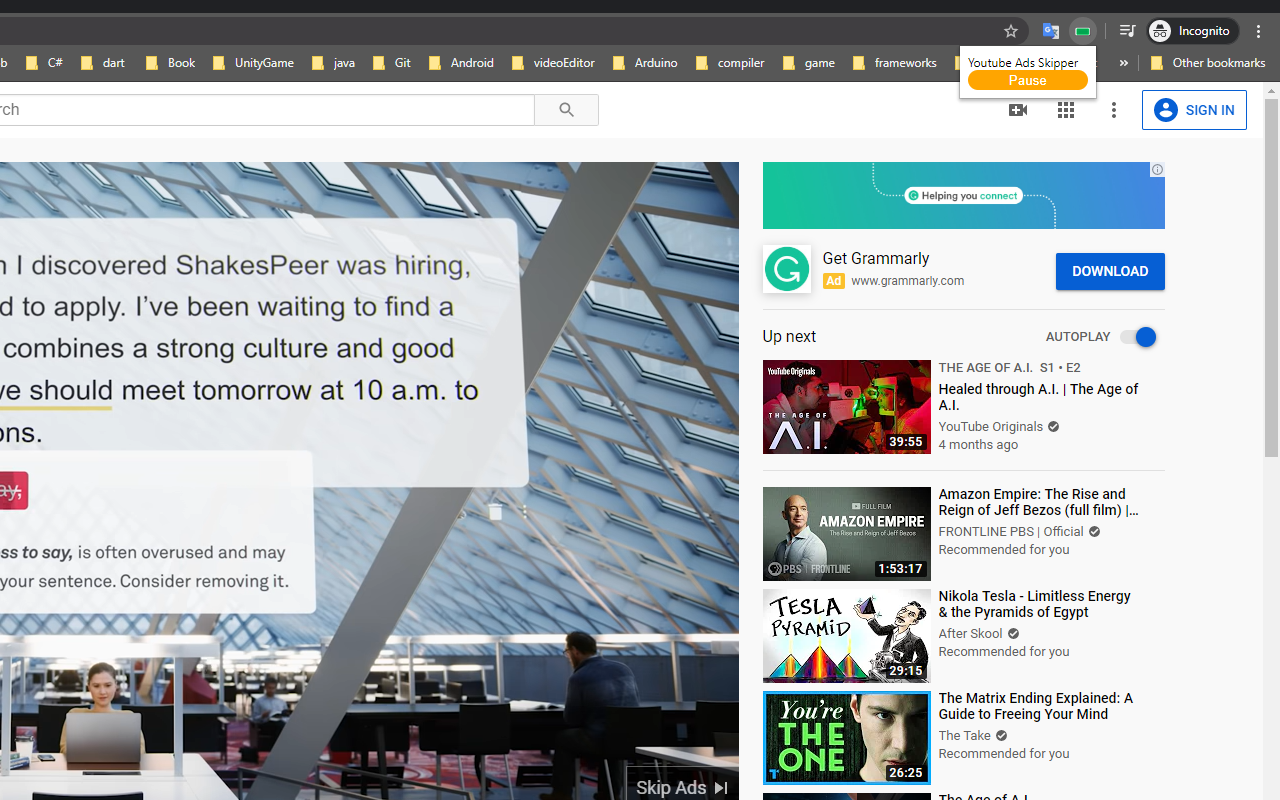Open the videoEditor bookmark folder
Screen dimensions: 1280x800
tap(553, 63)
